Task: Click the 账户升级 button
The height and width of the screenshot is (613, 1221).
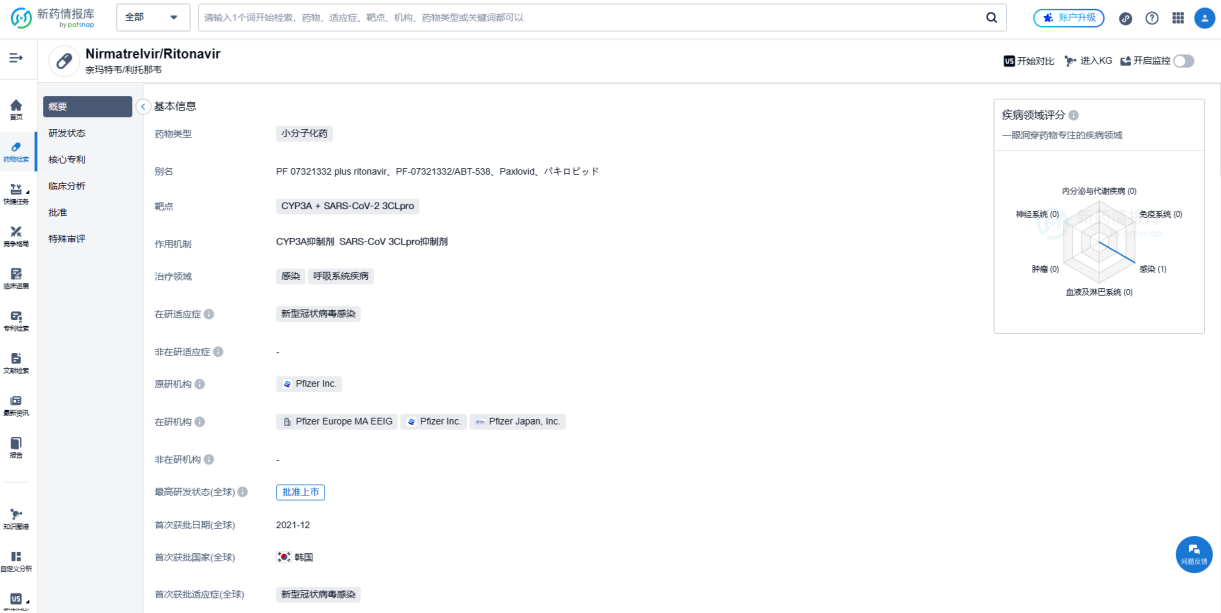Action: pos(1068,18)
